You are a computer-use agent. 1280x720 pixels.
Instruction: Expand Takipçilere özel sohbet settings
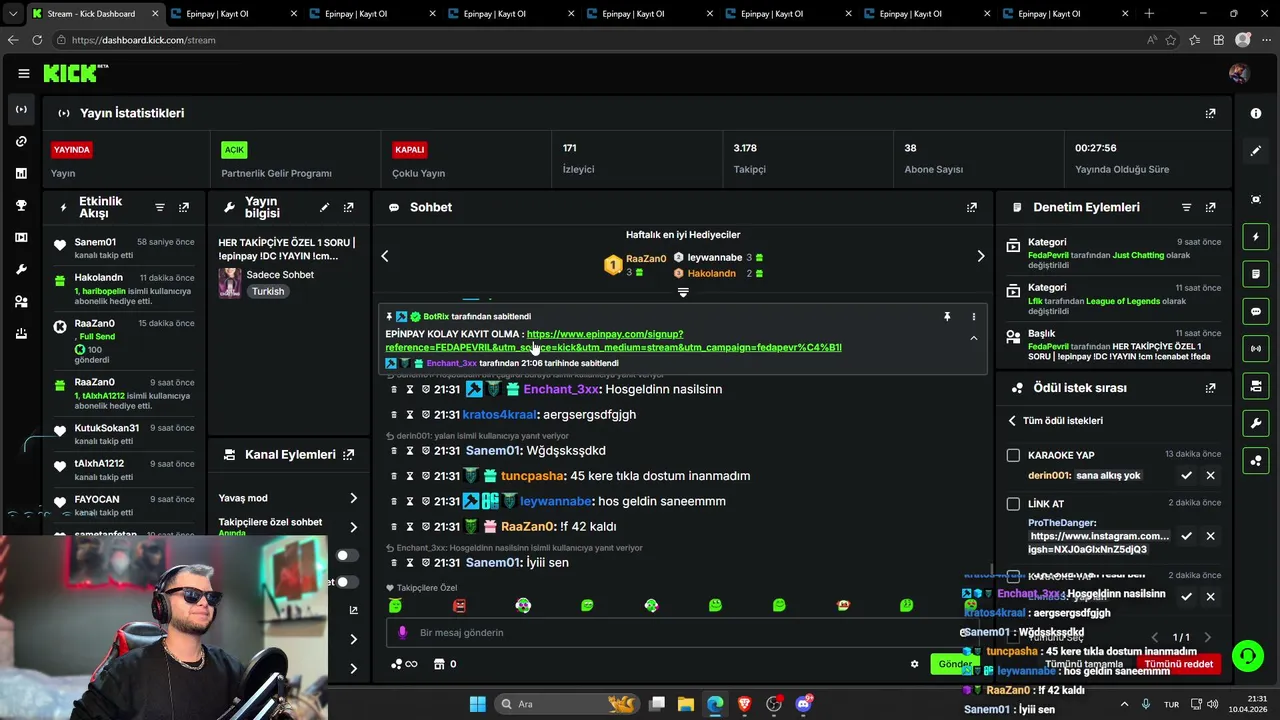click(x=353, y=527)
